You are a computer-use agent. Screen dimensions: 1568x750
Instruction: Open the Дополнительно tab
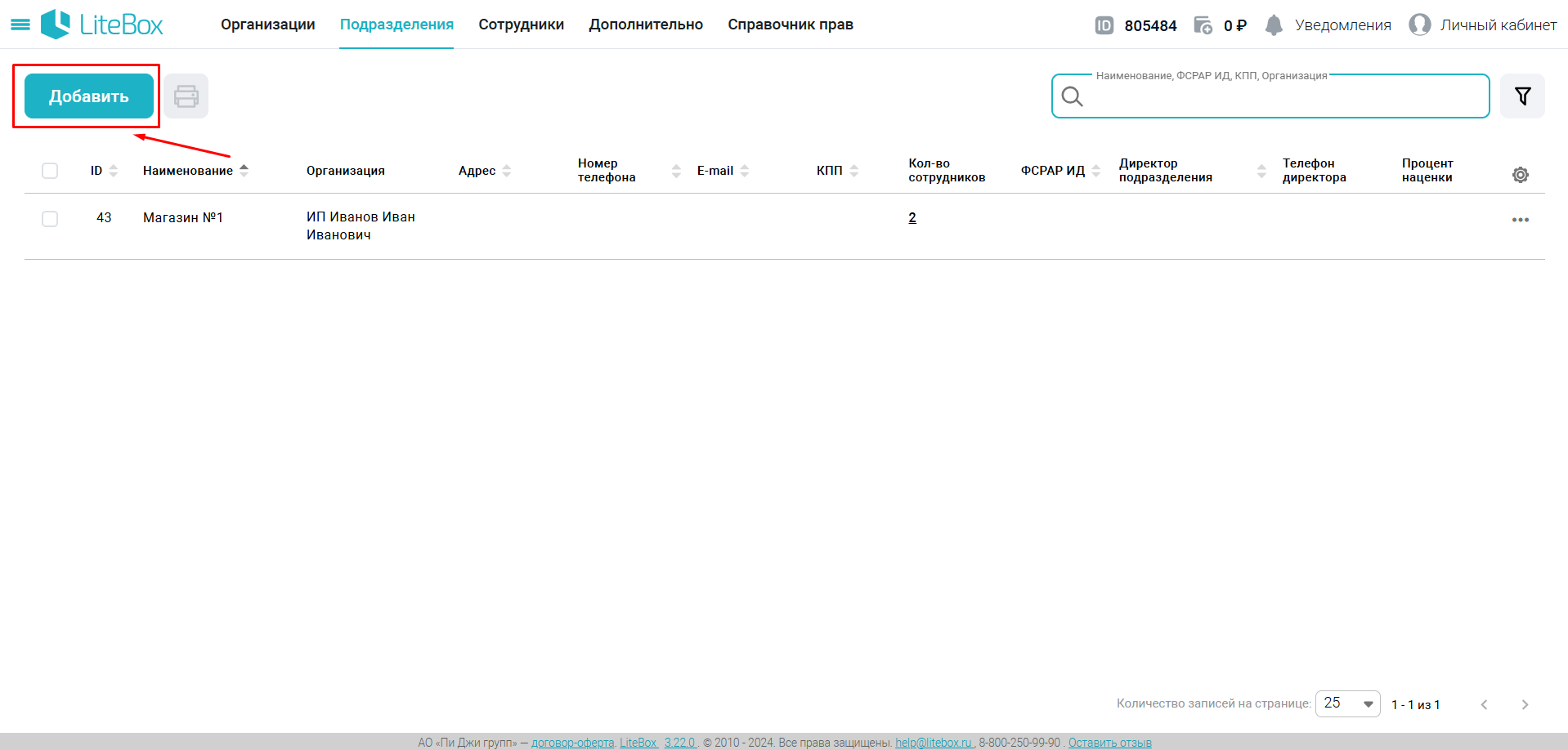click(x=646, y=25)
